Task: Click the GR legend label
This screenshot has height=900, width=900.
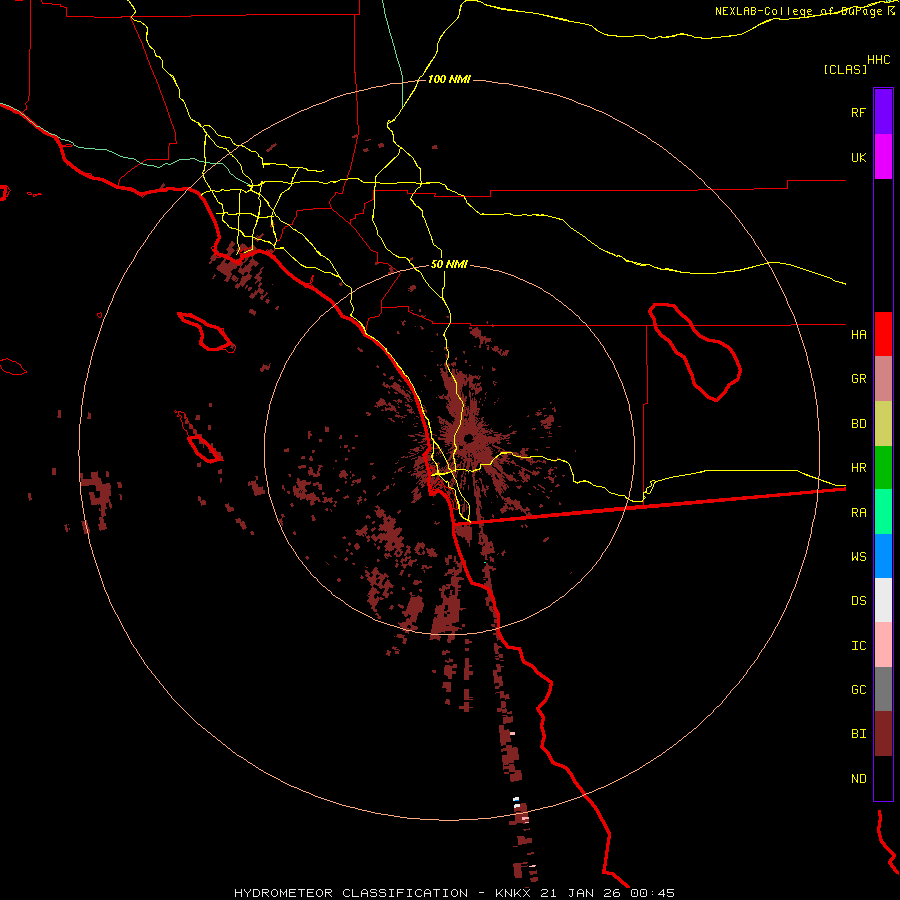Action: click(858, 379)
